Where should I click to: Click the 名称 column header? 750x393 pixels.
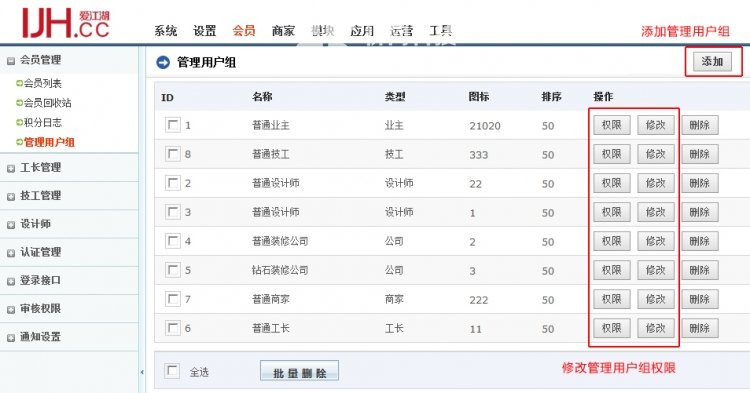coord(262,97)
